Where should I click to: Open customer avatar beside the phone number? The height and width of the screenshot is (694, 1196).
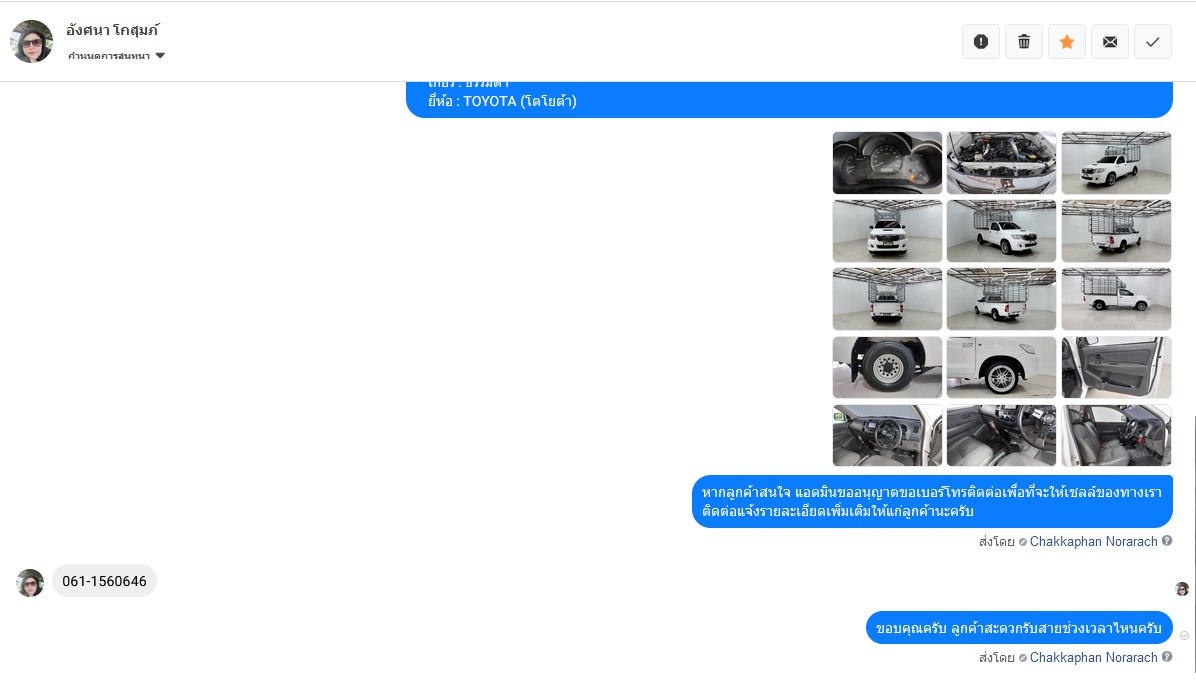31,583
